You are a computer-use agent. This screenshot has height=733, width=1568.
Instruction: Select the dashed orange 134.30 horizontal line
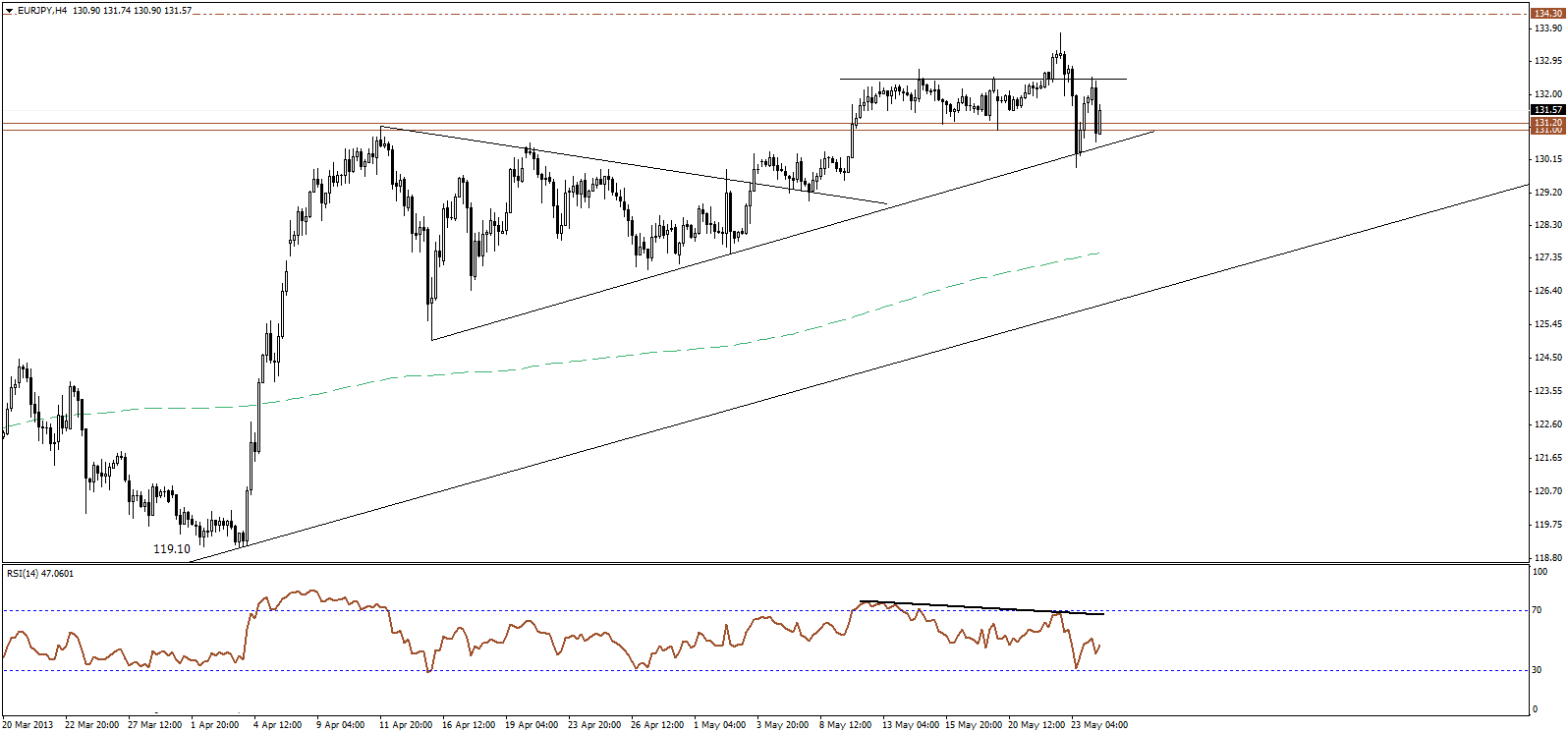766,14
